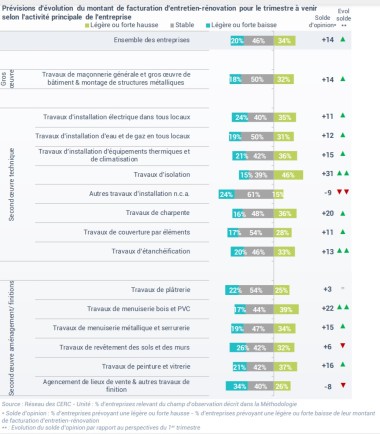Click the red down arrow beside +6

[343, 346]
